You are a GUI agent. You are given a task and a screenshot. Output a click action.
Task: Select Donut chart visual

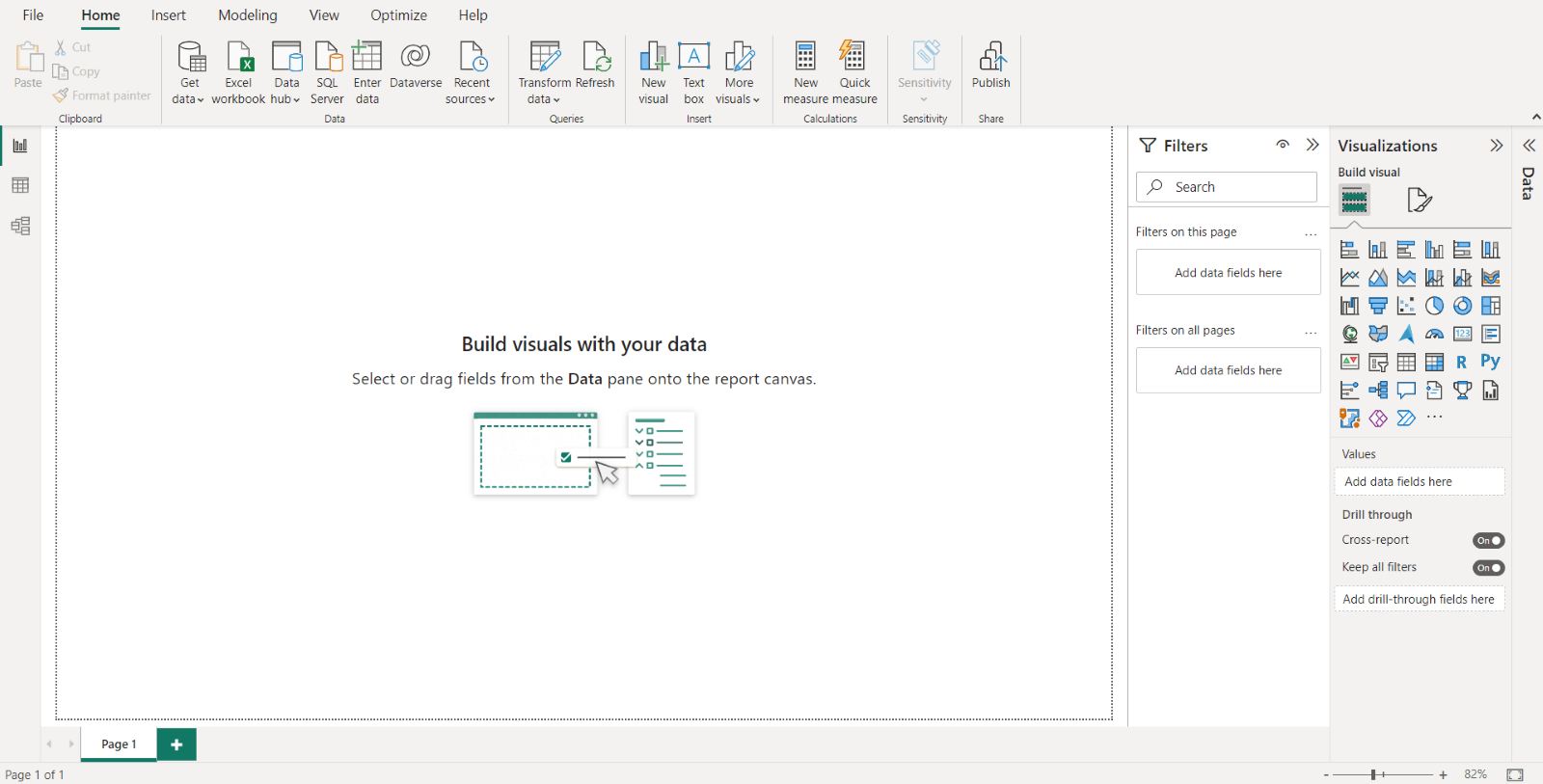pyautogui.click(x=1463, y=306)
